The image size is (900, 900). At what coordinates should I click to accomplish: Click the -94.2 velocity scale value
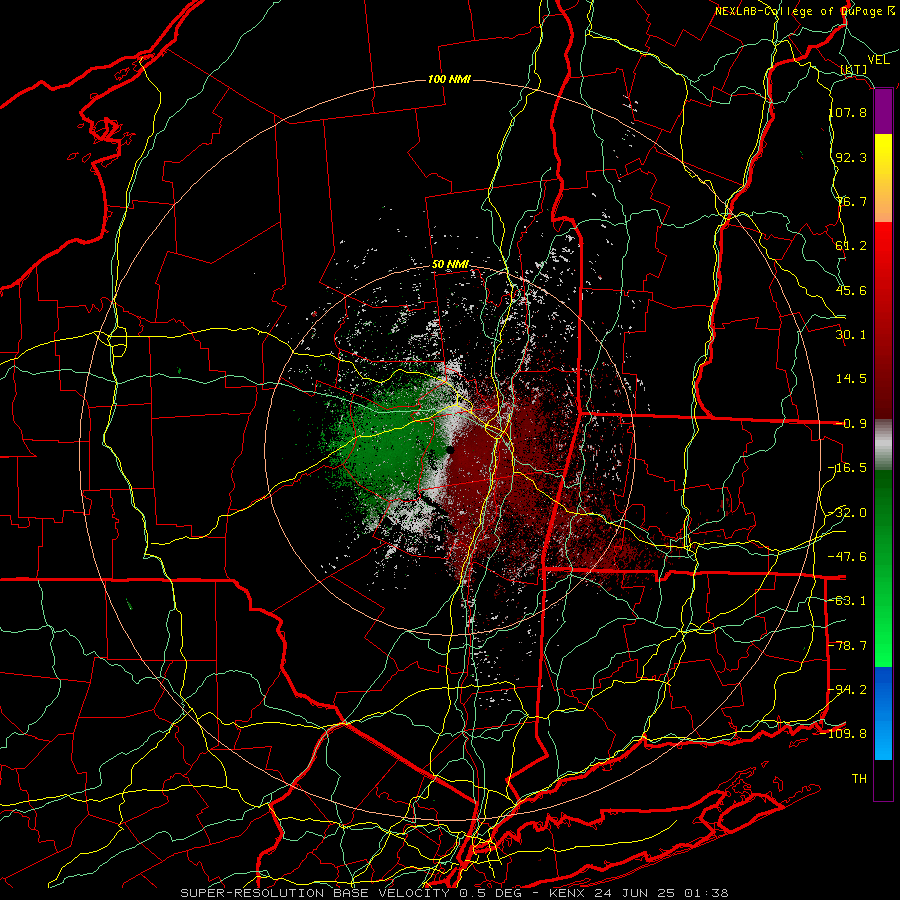pos(848,690)
